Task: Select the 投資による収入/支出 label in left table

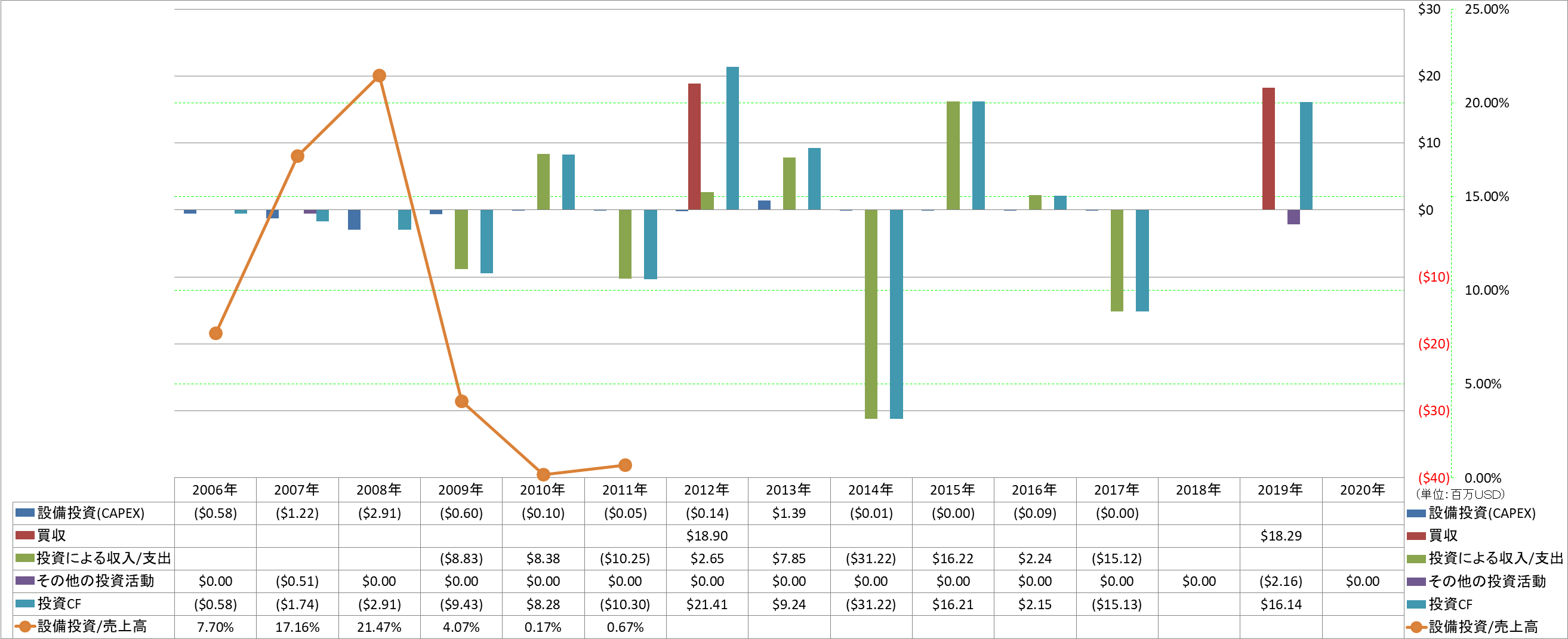Action: click(x=104, y=558)
